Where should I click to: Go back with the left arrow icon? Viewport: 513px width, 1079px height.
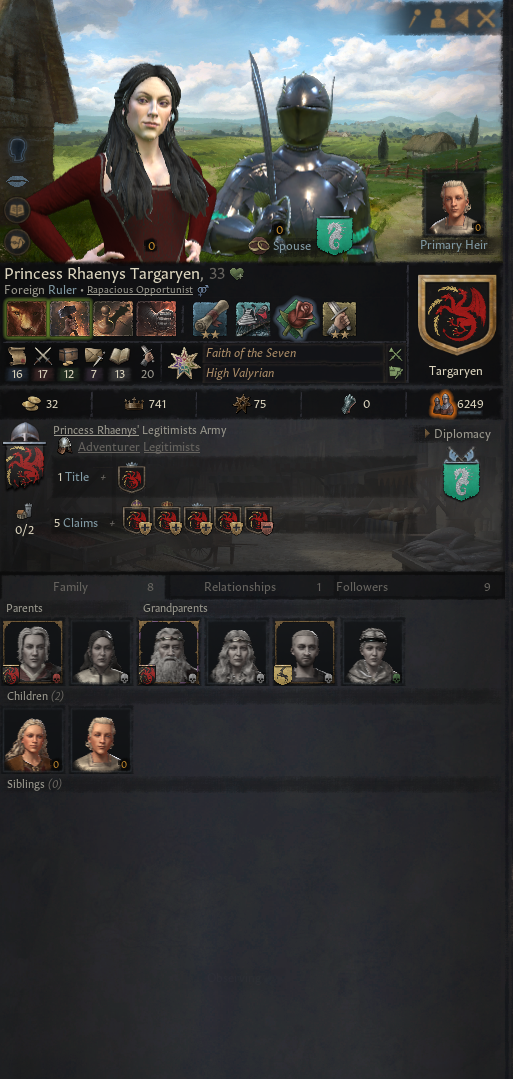tap(461, 19)
